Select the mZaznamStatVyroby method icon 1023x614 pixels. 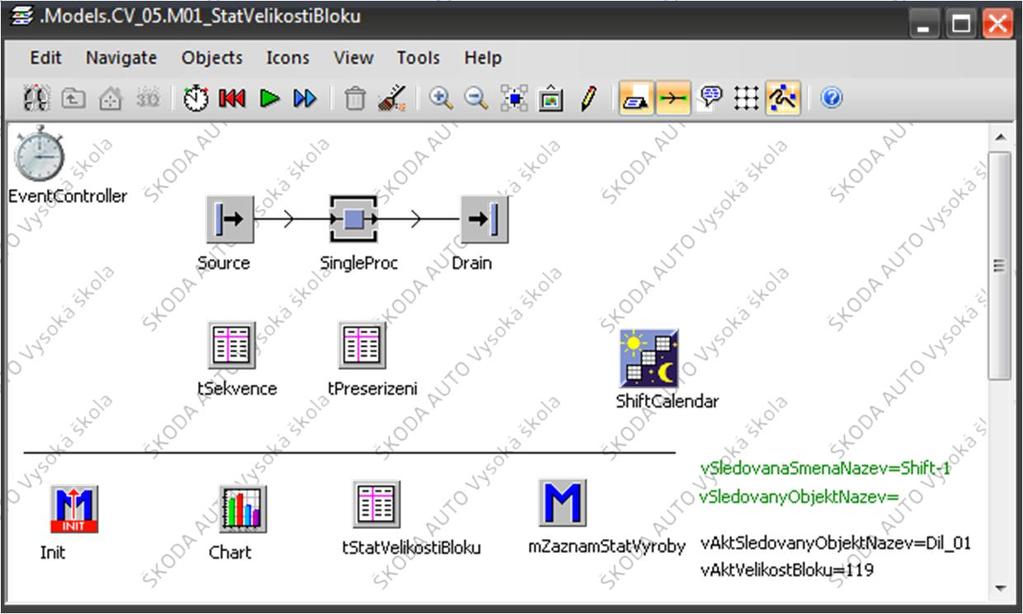[562, 503]
